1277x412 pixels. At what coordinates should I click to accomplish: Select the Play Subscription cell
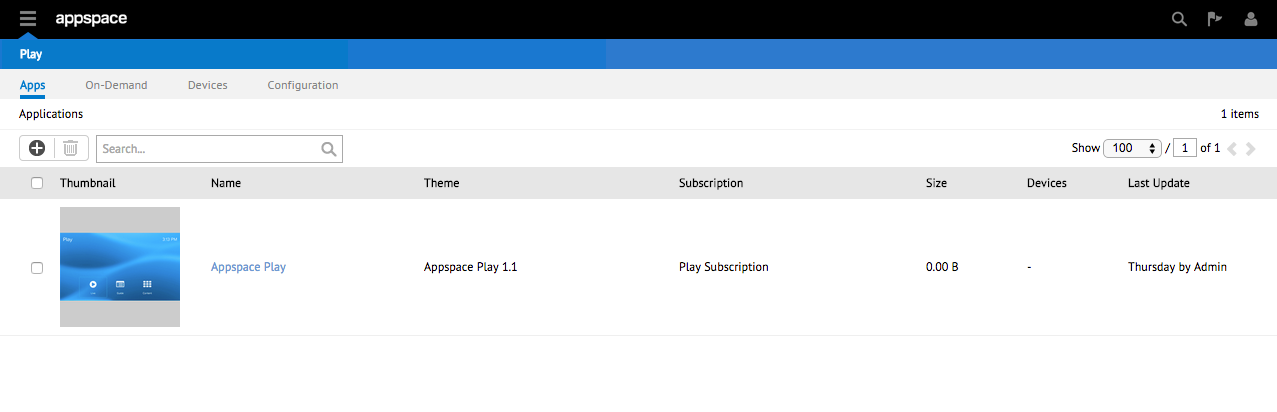[724, 267]
